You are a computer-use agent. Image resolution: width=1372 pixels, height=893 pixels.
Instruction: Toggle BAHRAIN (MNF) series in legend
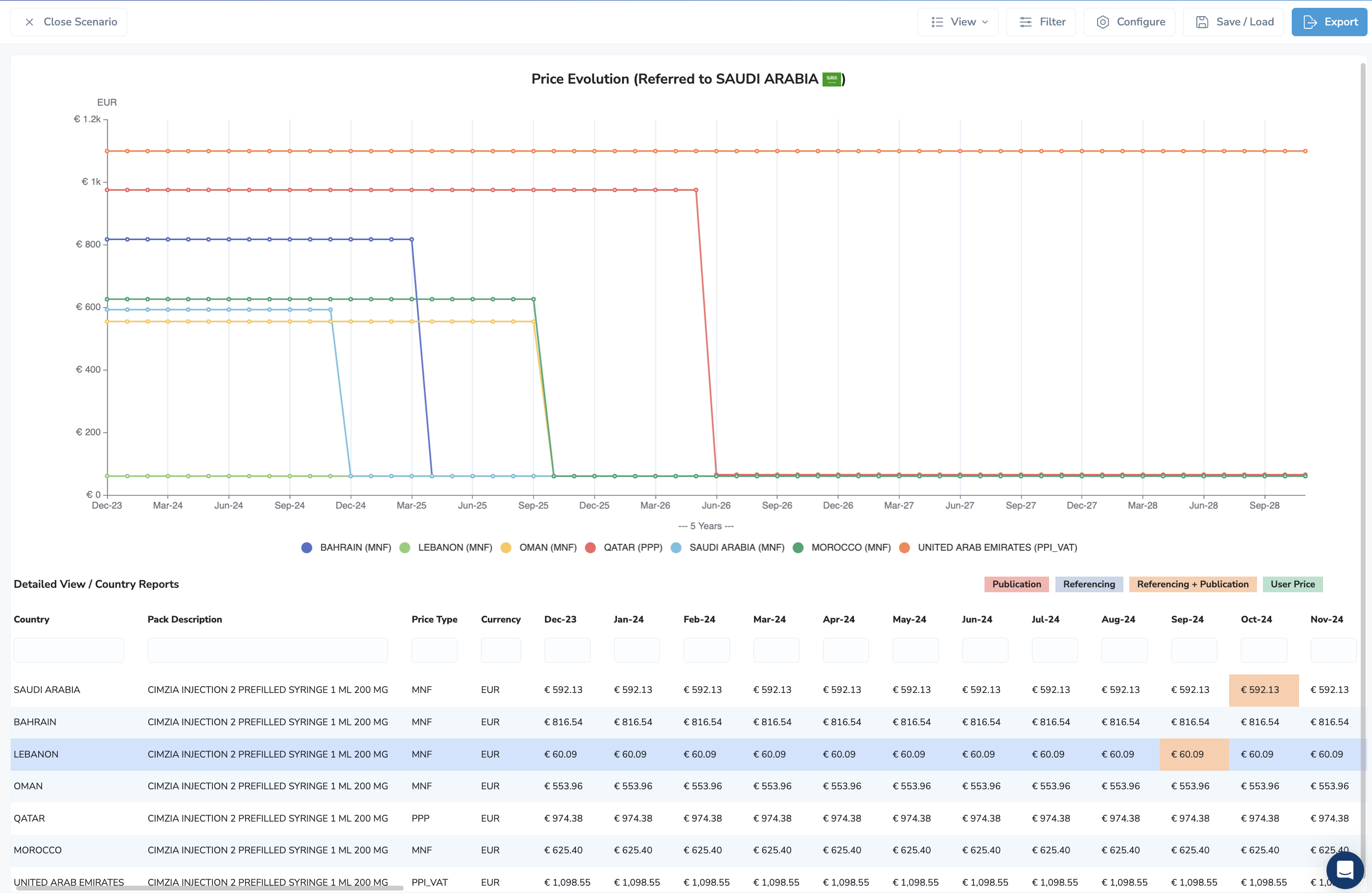click(x=346, y=547)
